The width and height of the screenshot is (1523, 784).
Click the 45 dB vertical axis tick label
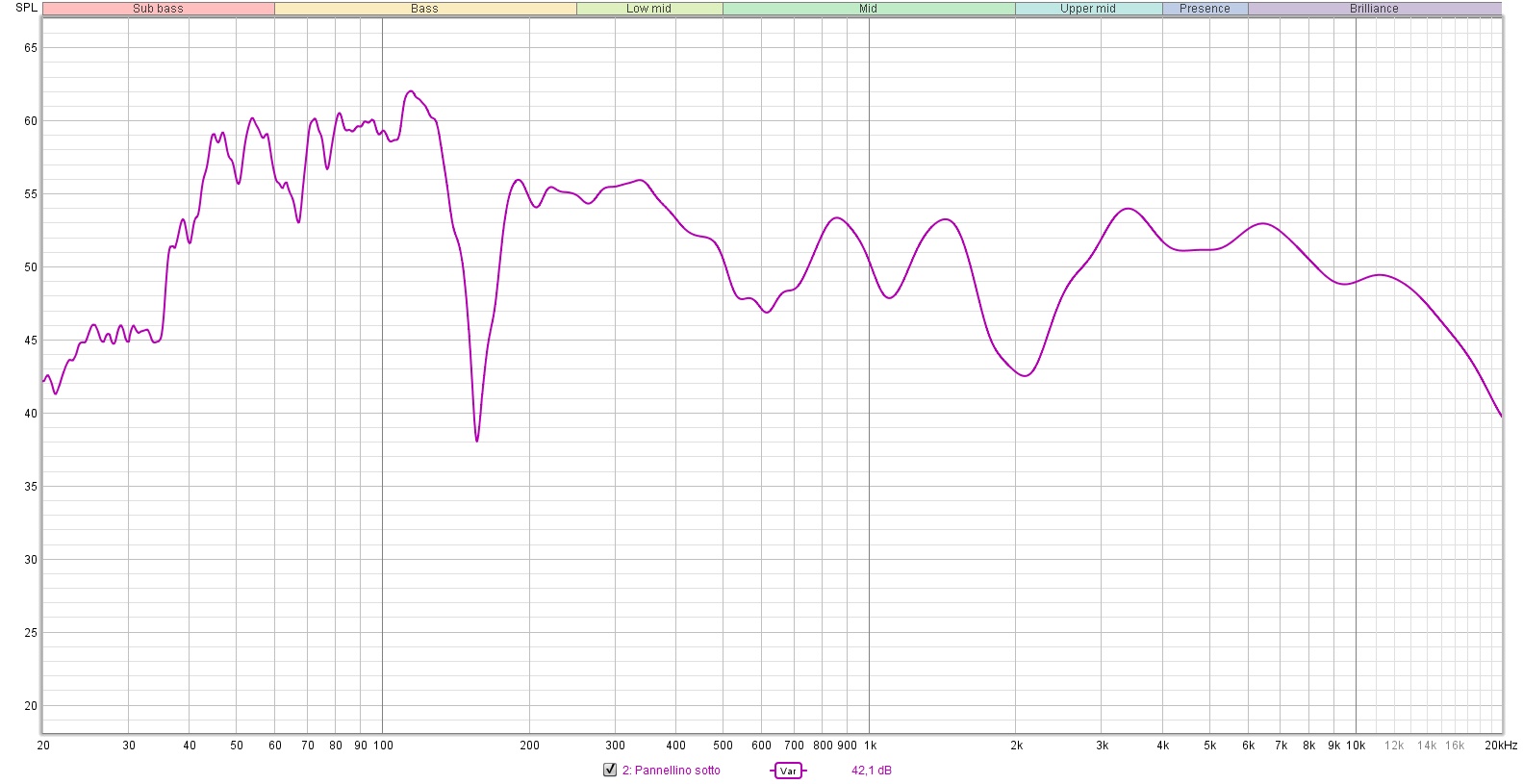(x=31, y=341)
